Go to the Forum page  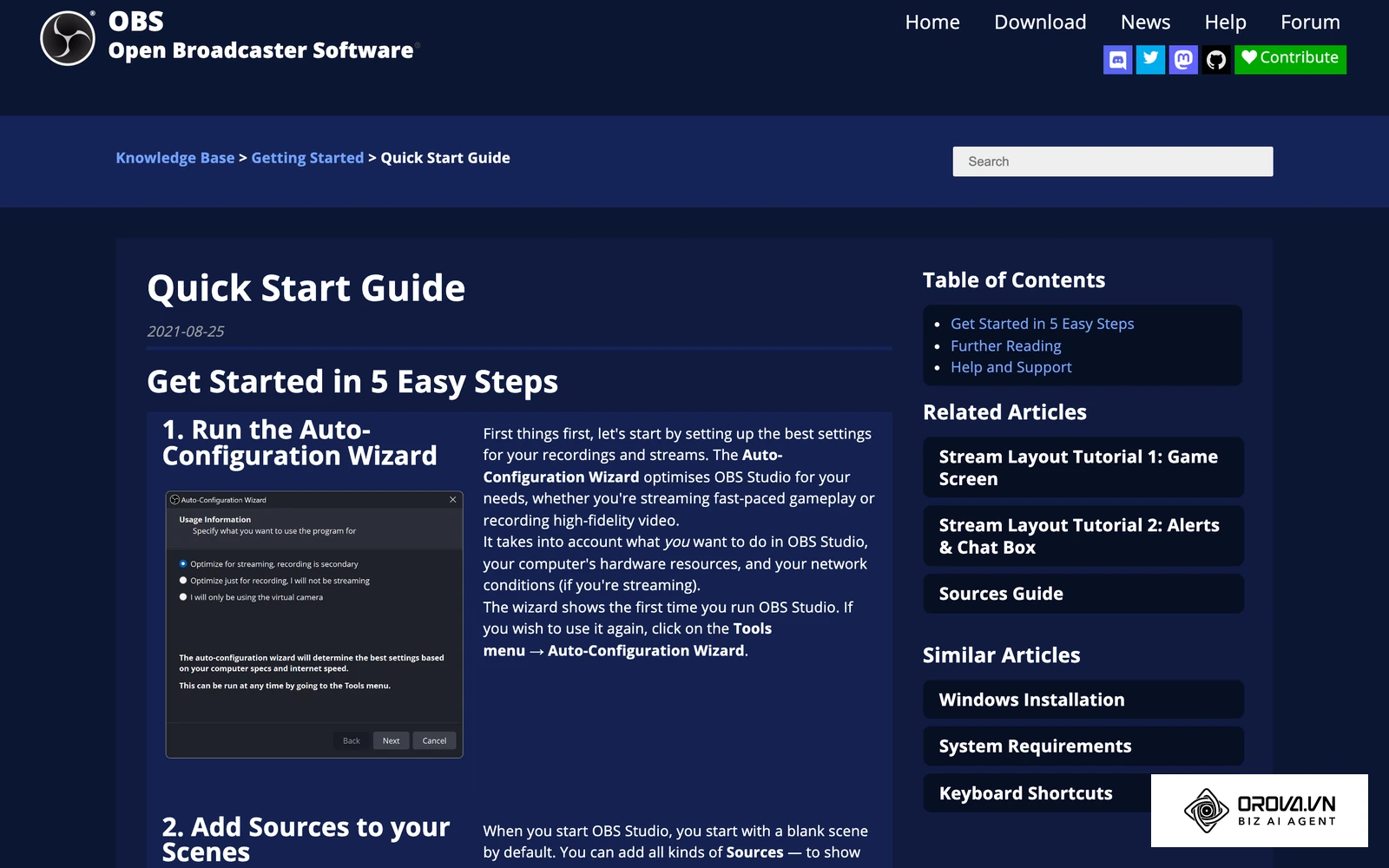[x=1310, y=23]
